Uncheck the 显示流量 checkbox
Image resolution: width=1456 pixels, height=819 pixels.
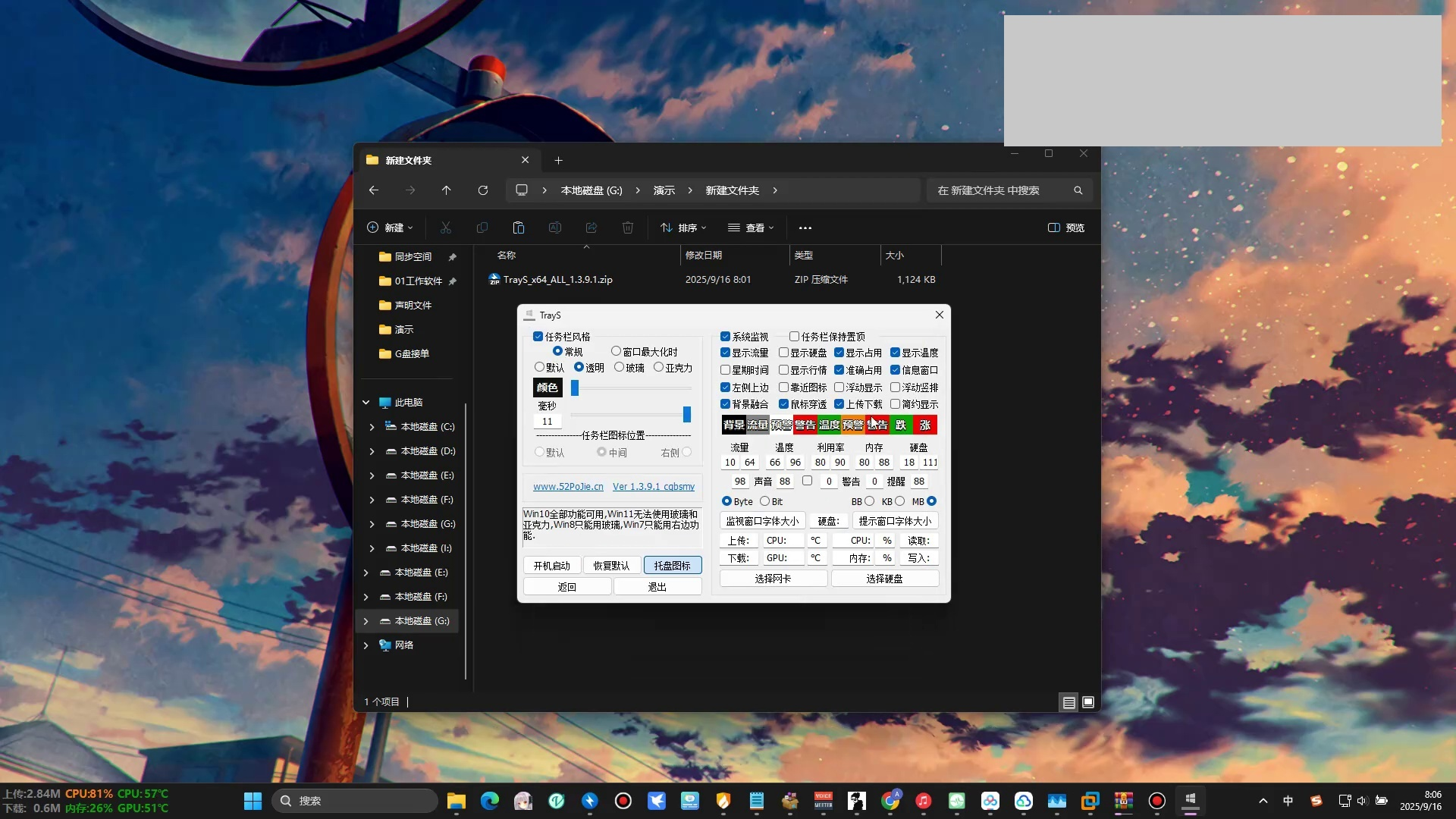click(x=726, y=353)
